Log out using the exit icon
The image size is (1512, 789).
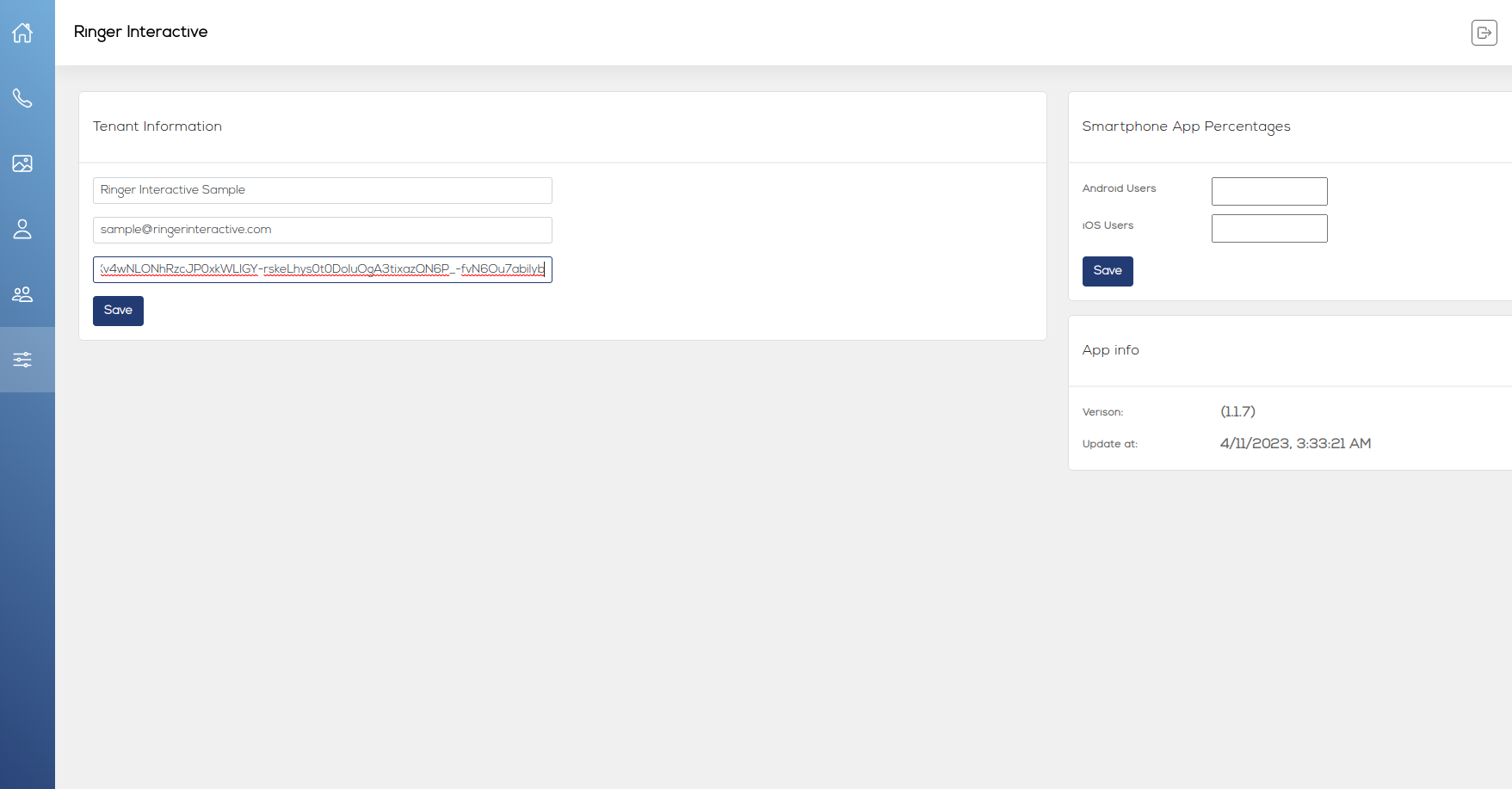point(1484,32)
